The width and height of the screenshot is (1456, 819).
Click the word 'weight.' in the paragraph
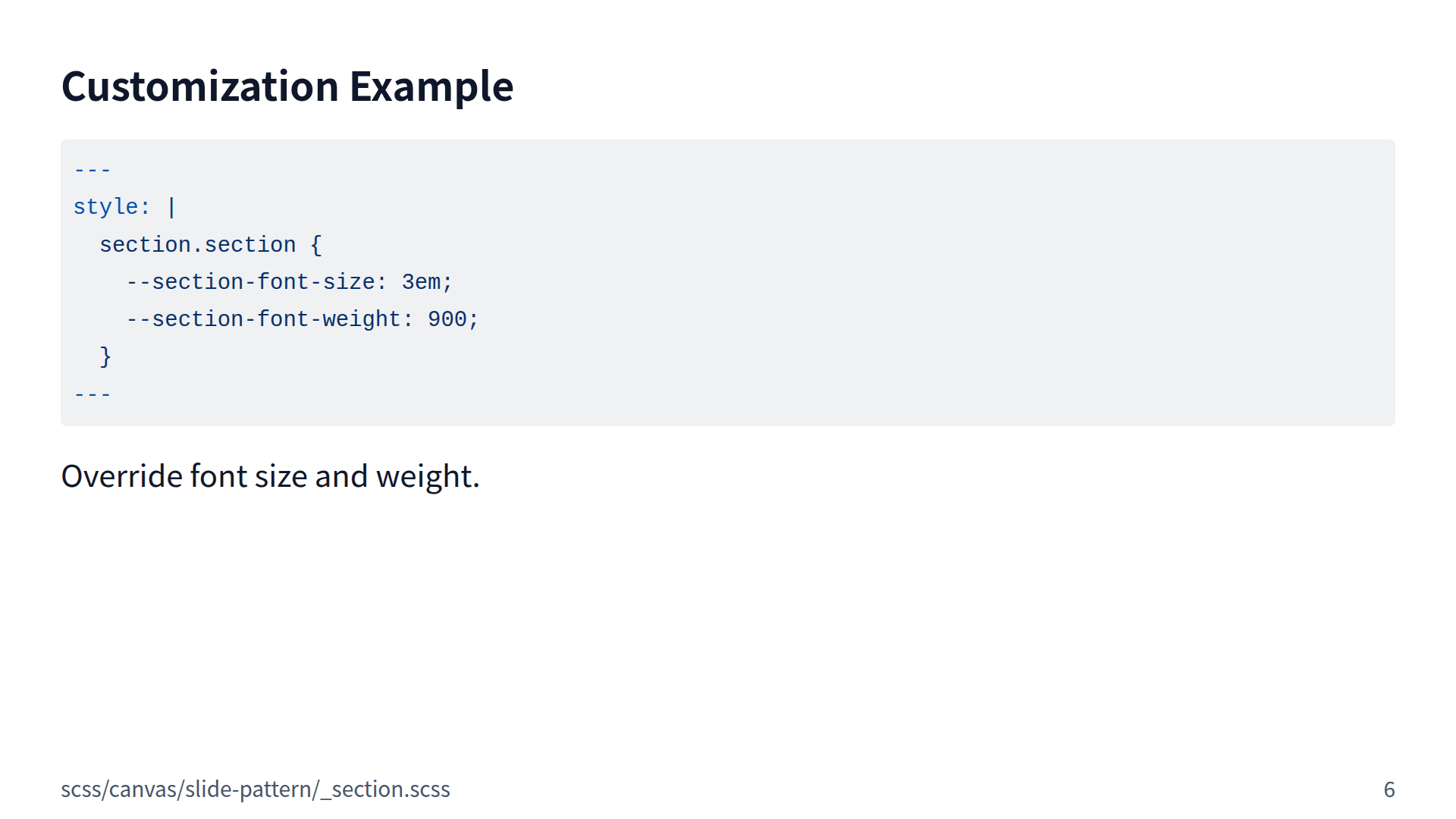[x=428, y=476]
